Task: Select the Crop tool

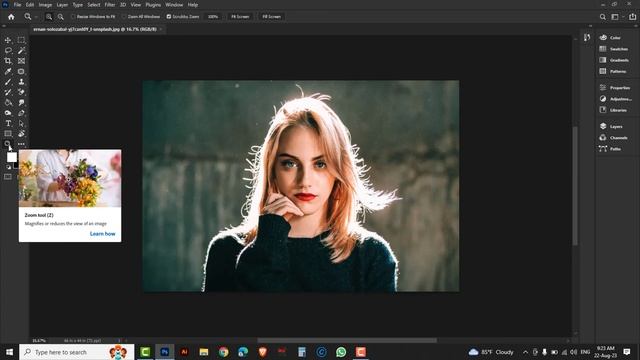Action: point(8,61)
